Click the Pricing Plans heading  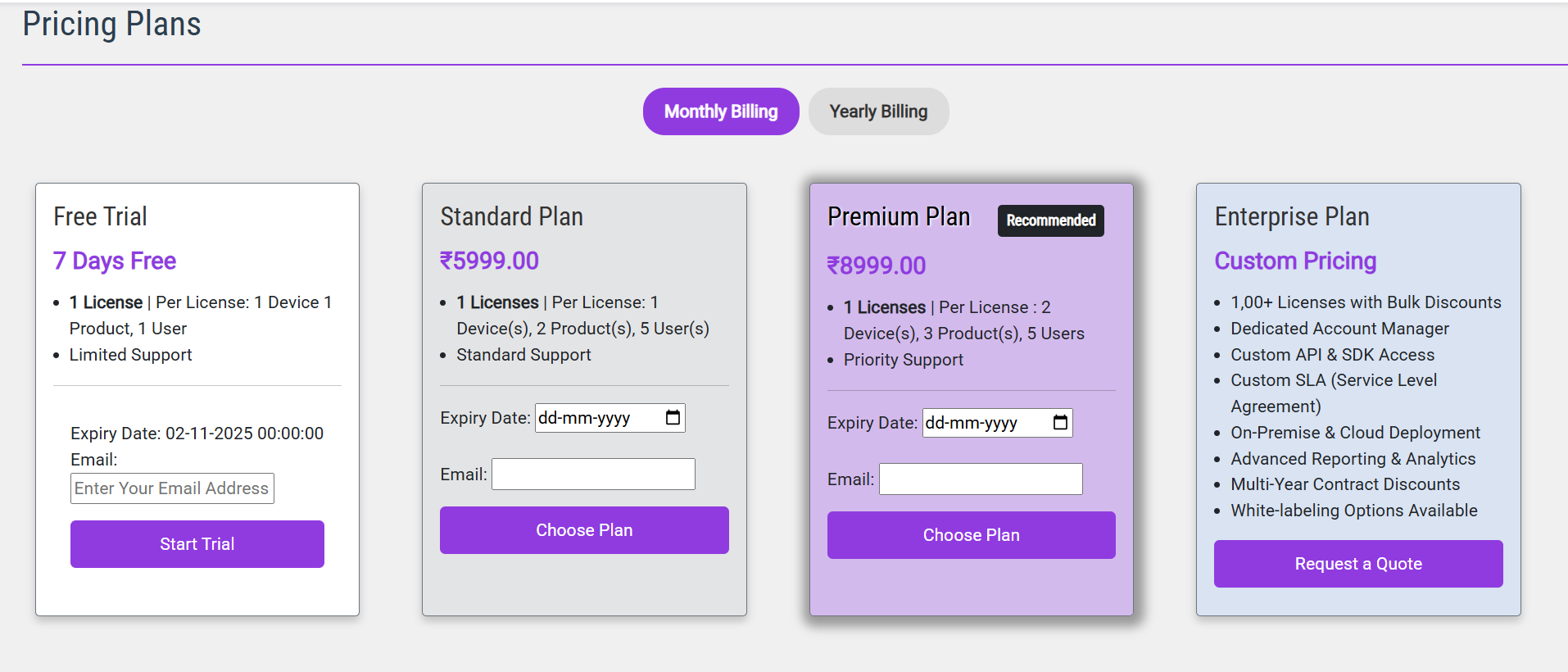point(111,24)
